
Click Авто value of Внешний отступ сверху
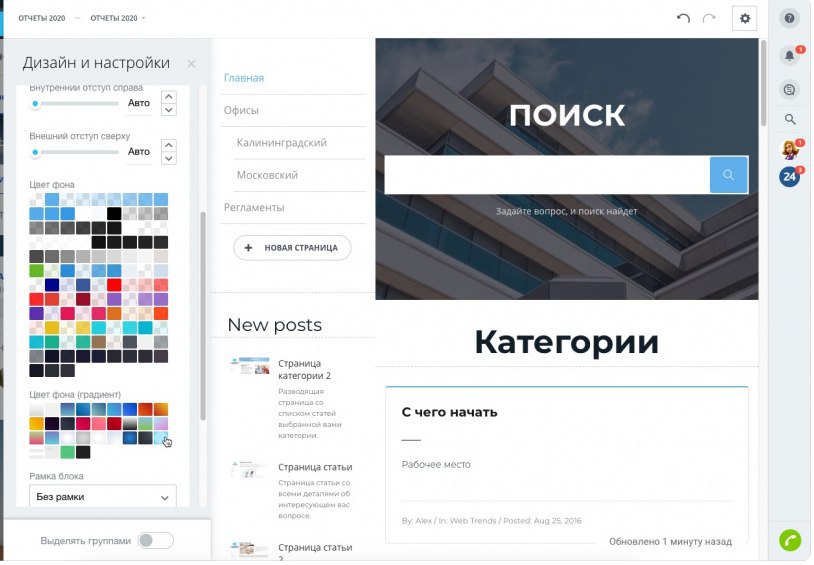pyautogui.click(x=139, y=151)
